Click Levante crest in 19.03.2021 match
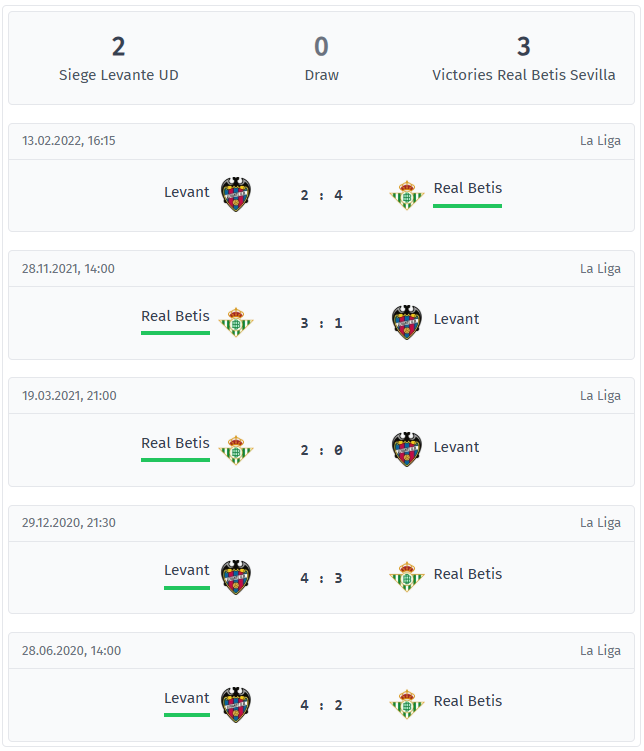Image resolution: width=644 pixels, height=751 pixels. (407, 450)
